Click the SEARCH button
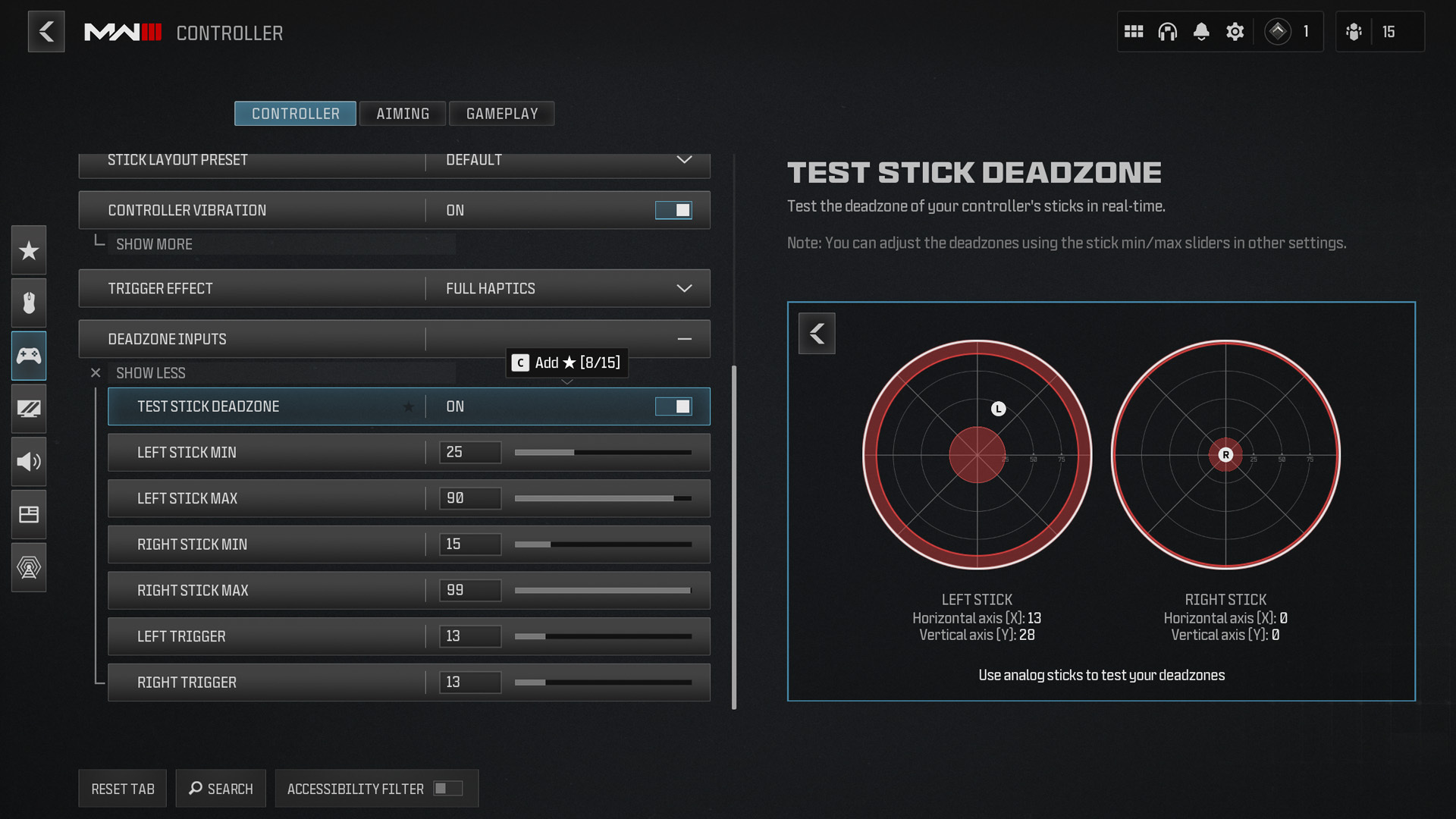 [x=220, y=788]
